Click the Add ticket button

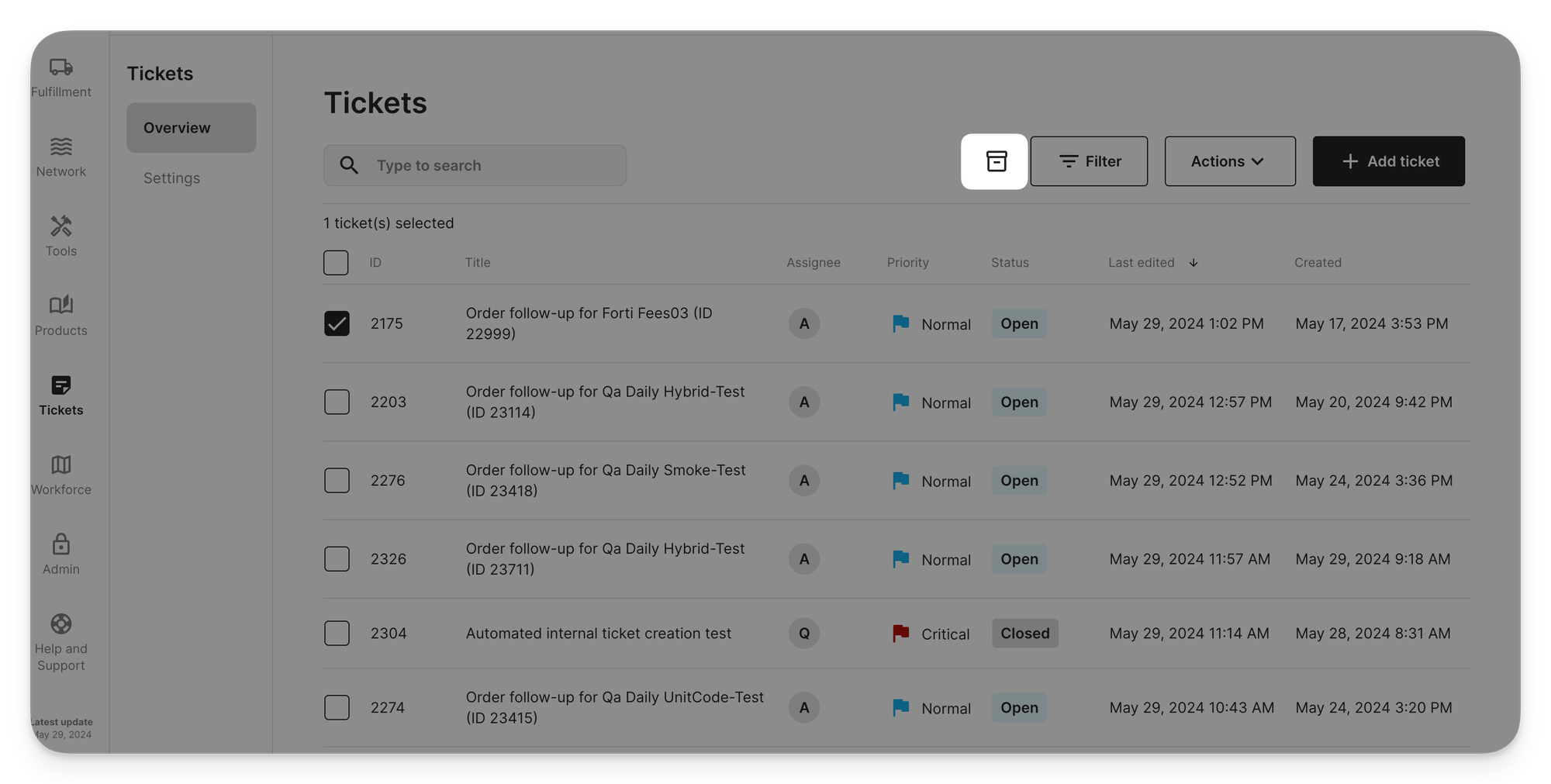1388,161
